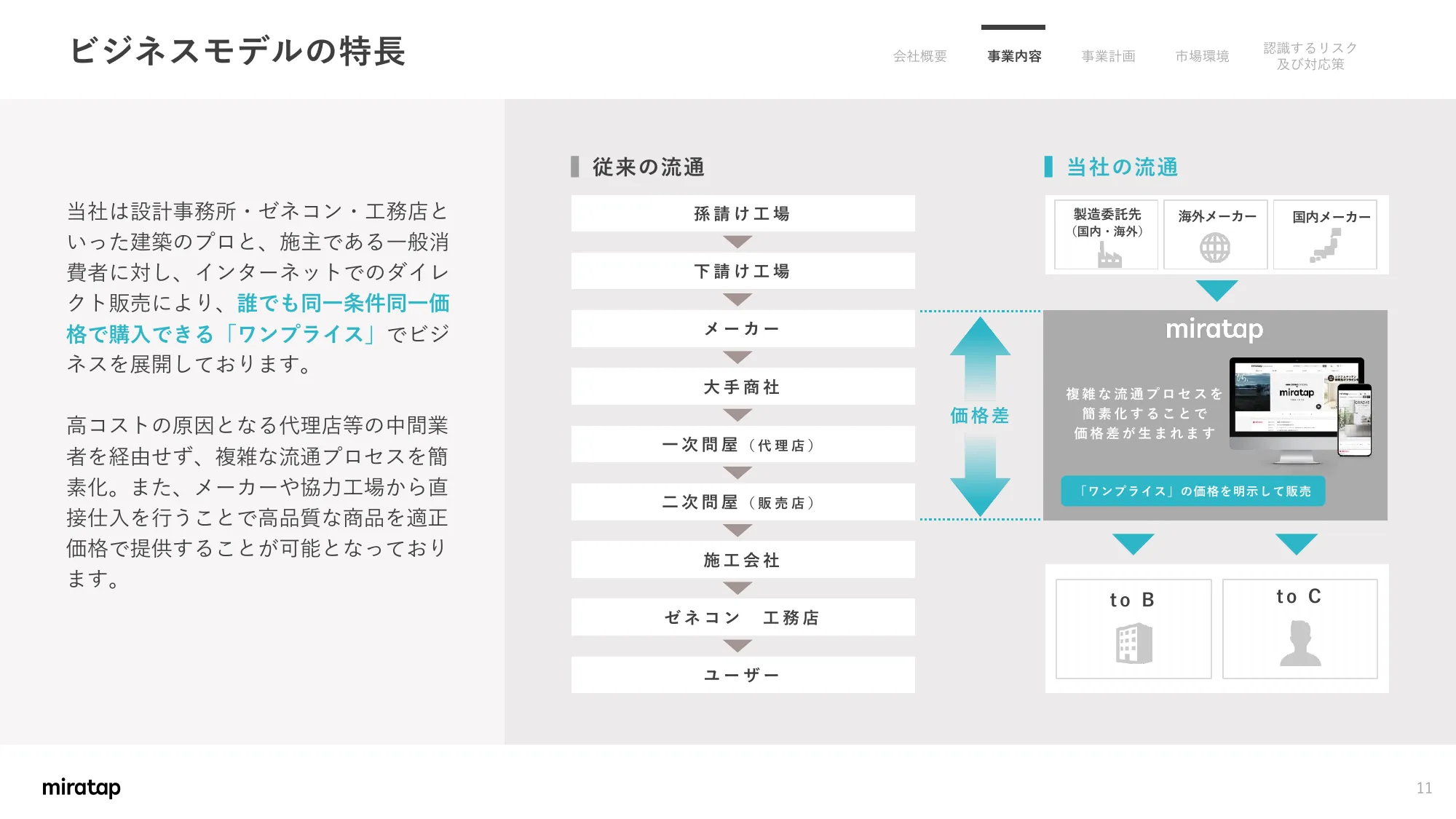Click the page number 11

(1424, 788)
